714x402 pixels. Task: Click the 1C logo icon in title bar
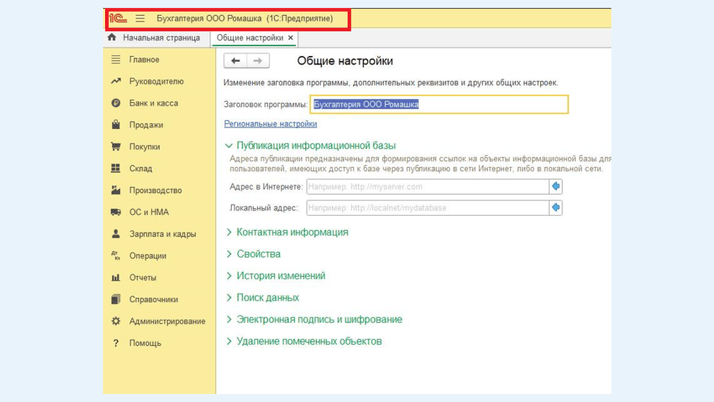118,18
